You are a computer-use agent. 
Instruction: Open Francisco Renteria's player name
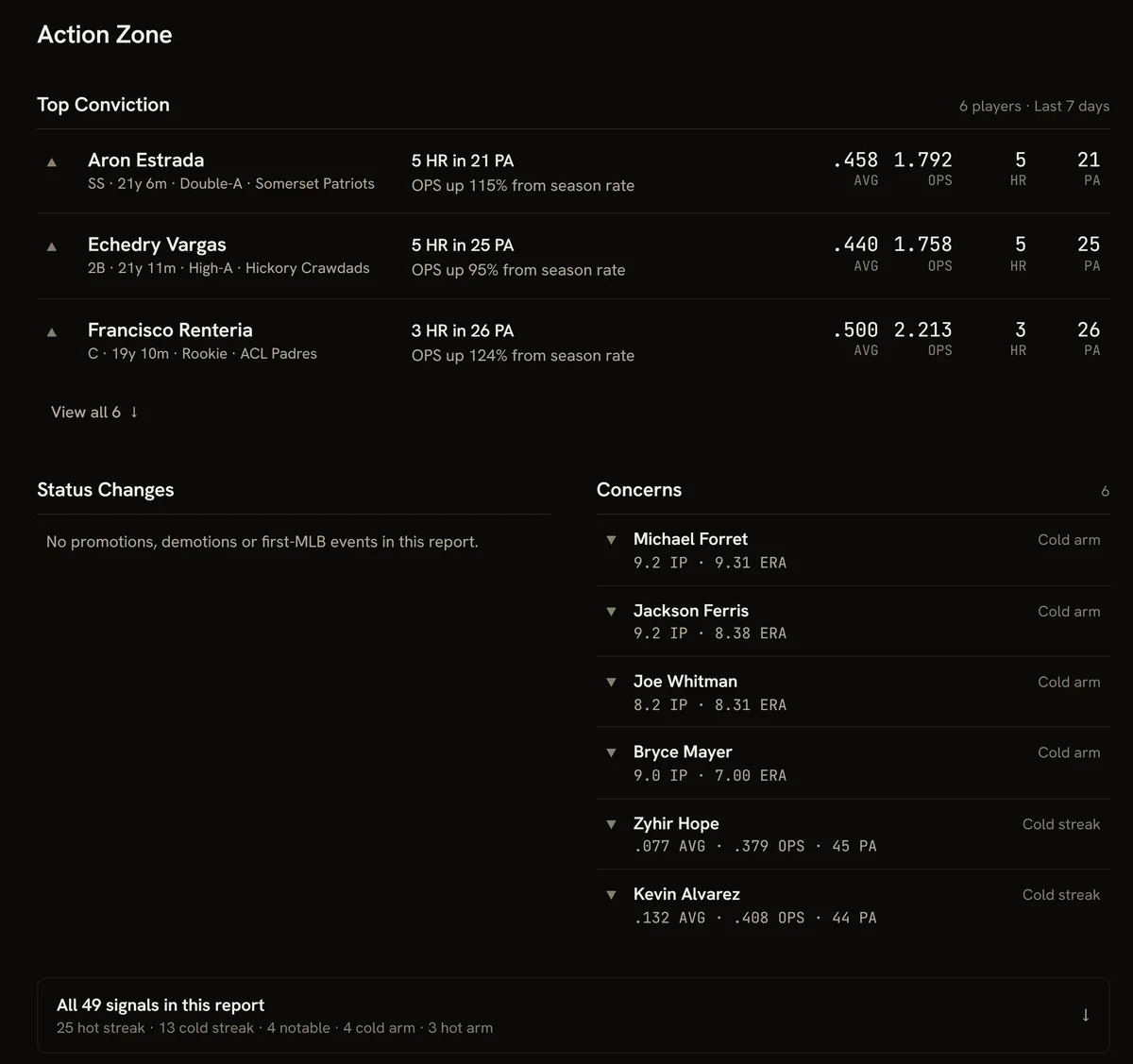coord(170,329)
